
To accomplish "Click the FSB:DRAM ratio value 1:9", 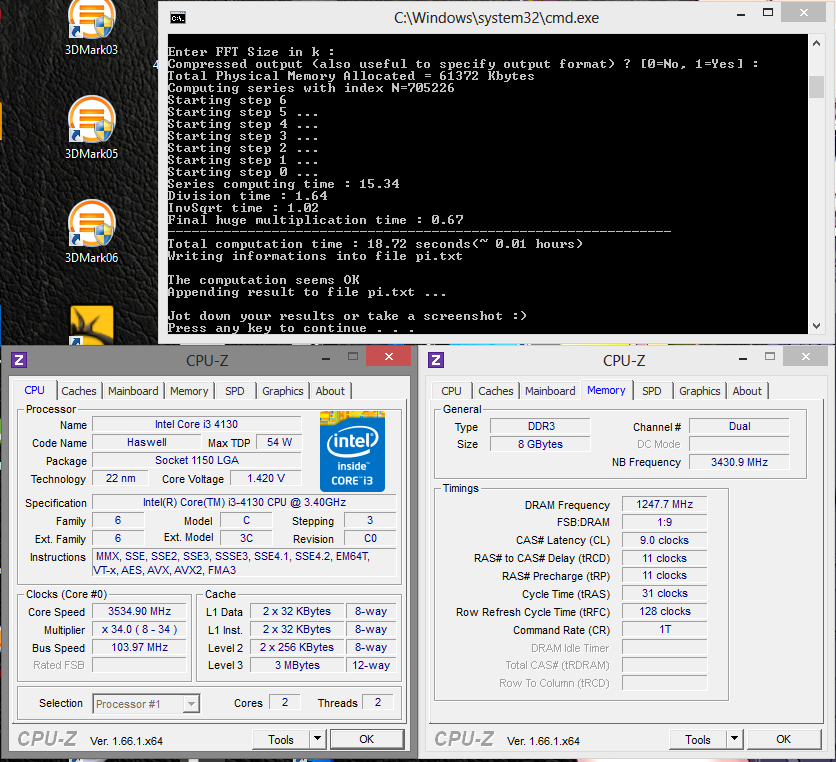I will click(664, 522).
